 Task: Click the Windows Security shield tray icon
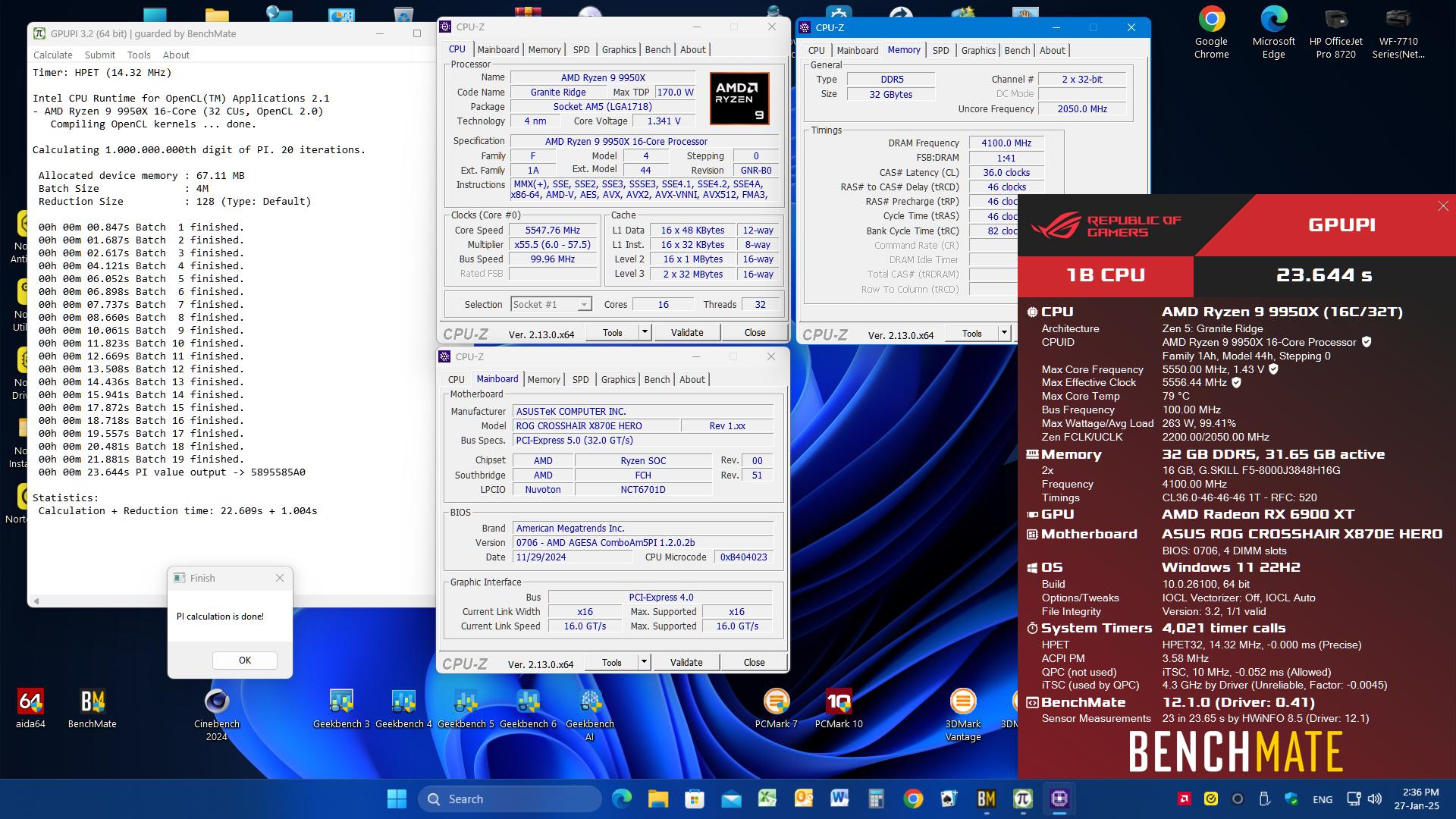coord(1291,799)
